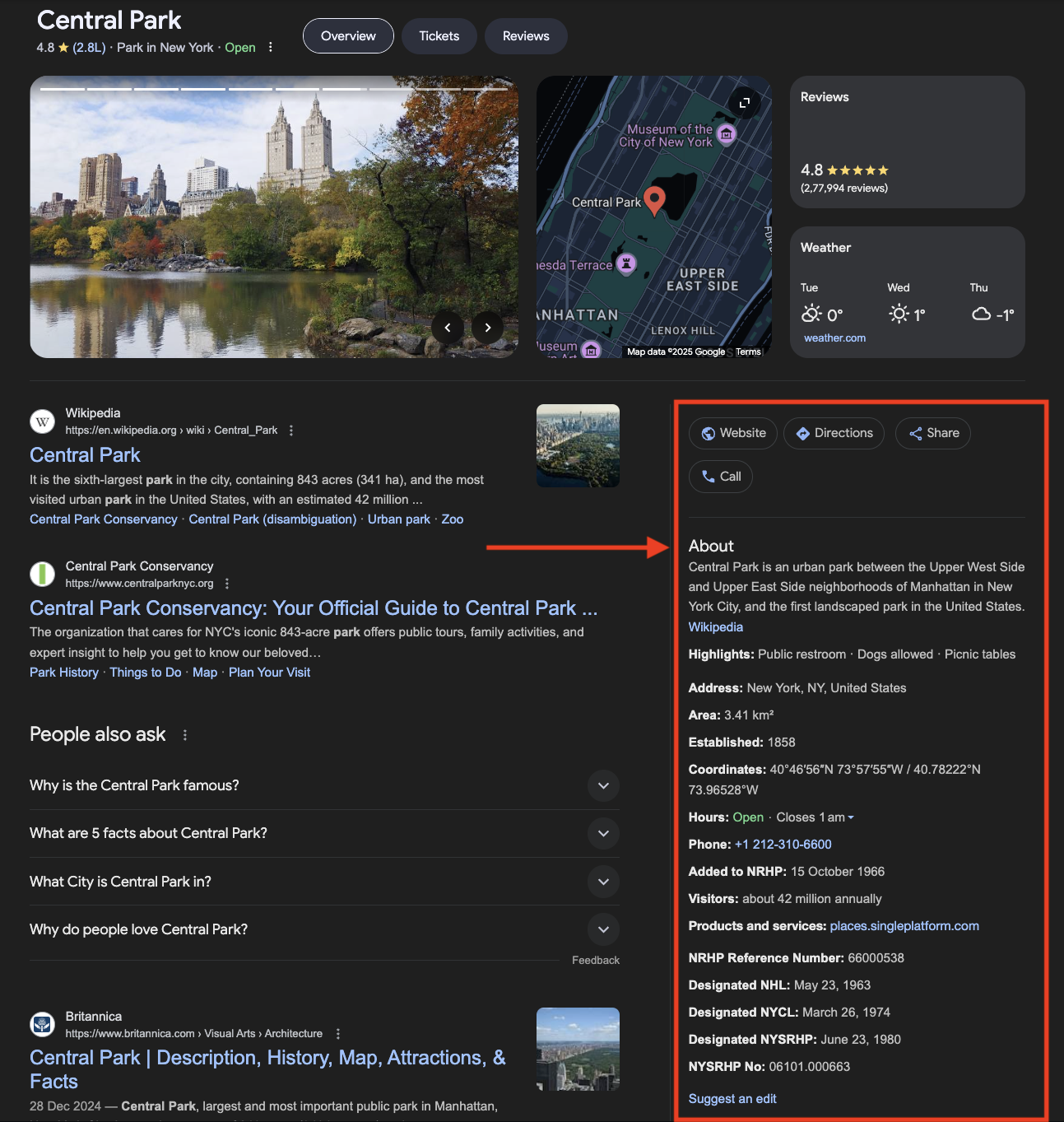Click the Wikipedia favicon
Image resolution: width=1064 pixels, height=1122 pixels.
click(43, 421)
